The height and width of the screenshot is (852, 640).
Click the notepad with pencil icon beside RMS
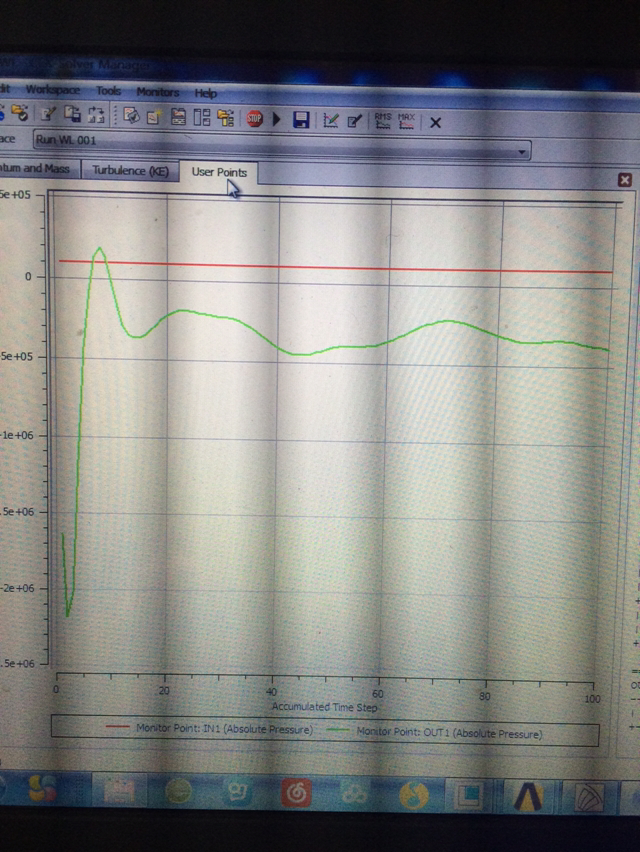point(354,121)
